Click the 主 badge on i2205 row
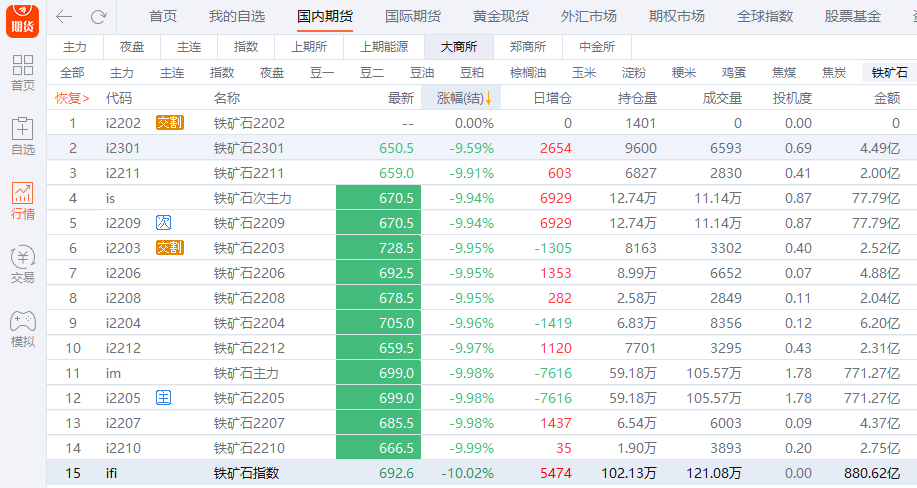This screenshot has height=488, width=917. coord(164,398)
